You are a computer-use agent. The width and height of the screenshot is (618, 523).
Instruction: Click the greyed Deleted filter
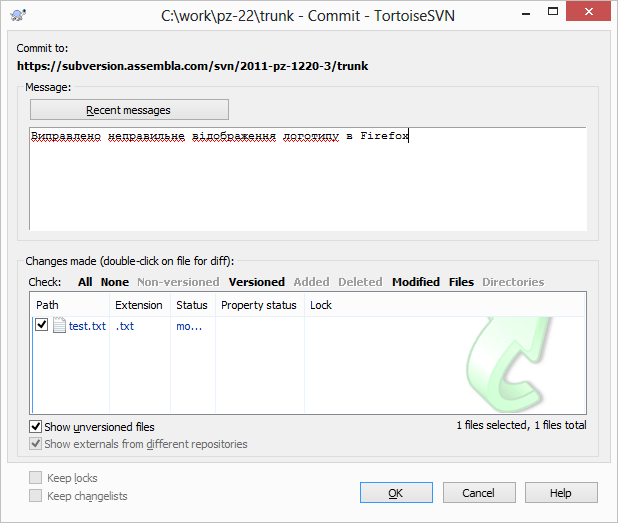(x=360, y=282)
